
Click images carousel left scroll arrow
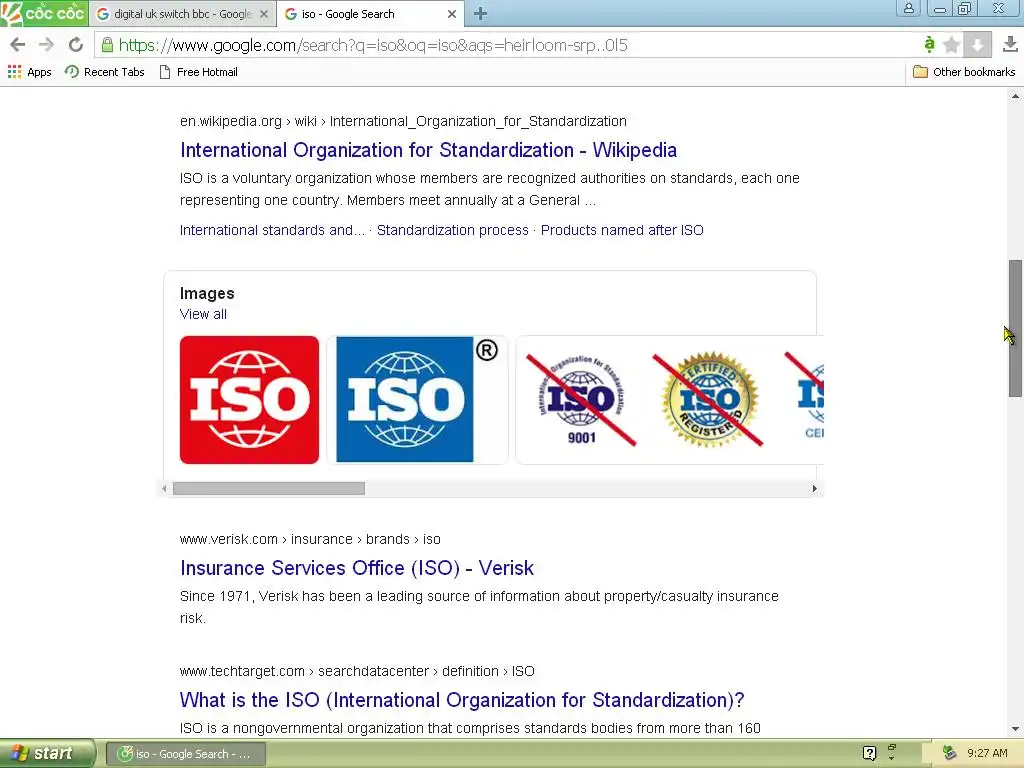pos(165,488)
